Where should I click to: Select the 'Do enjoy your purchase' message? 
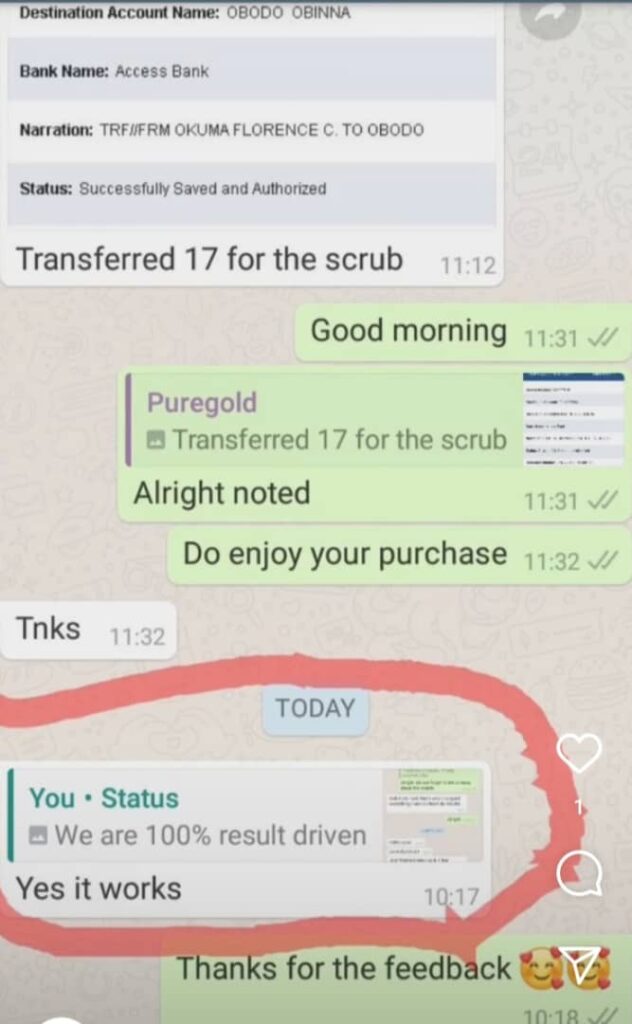399,555
